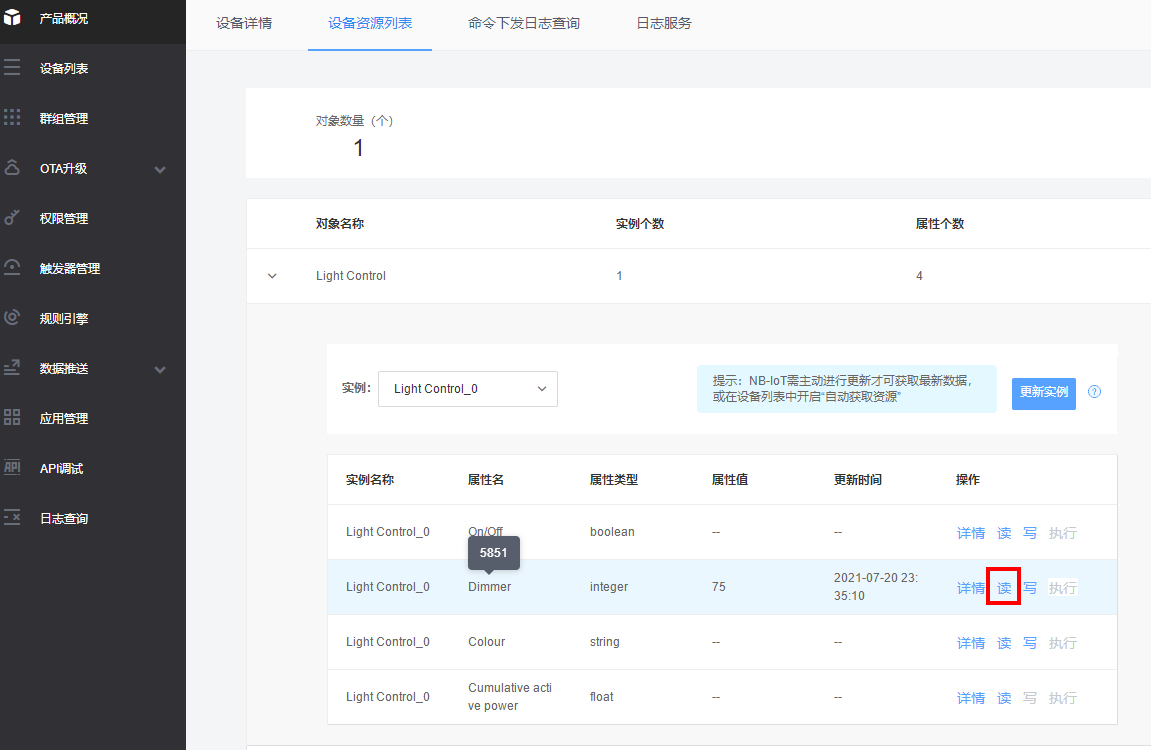Open 权限管理 from the sidebar
Screen dimensions: 1151x750
60,217
